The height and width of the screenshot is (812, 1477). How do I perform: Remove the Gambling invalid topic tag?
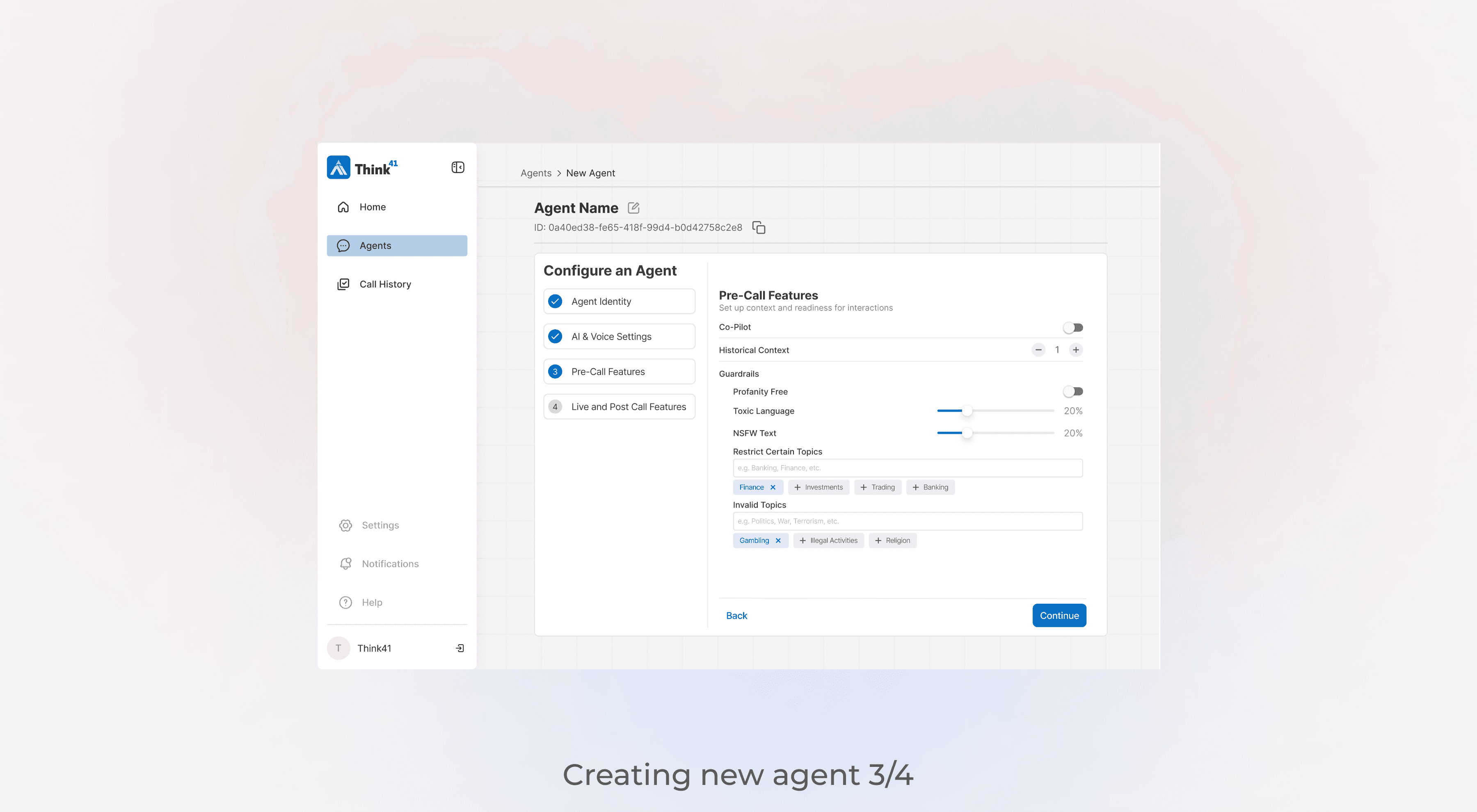778,541
